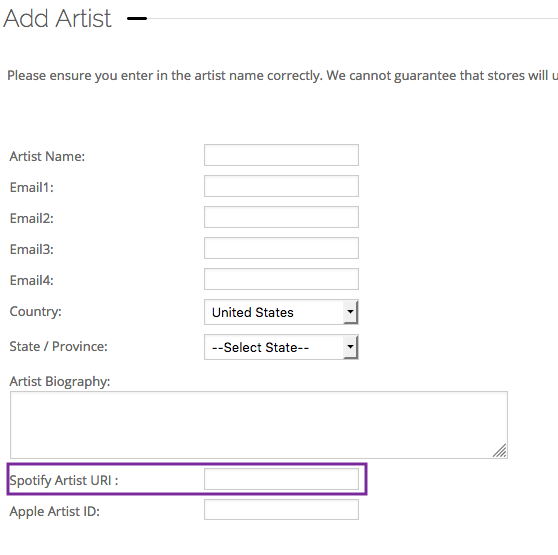
Task: Click the Apple Artist ID label
Action: click(x=55, y=512)
